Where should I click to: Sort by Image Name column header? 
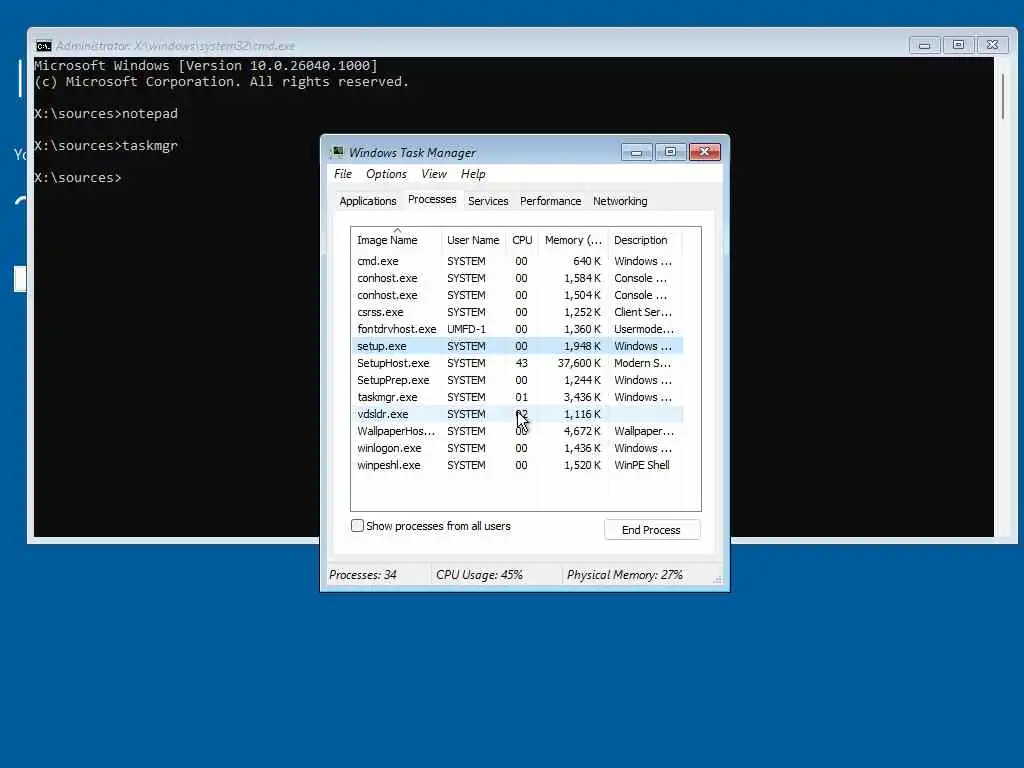(396, 240)
